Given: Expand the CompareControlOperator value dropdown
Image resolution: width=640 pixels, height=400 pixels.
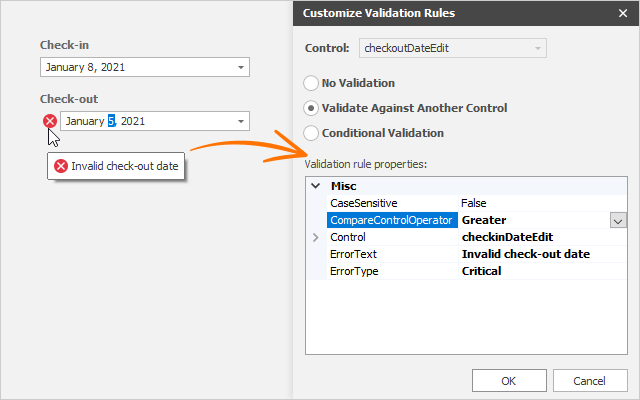Looking at the screenshot, I should [x=618, y=220].
